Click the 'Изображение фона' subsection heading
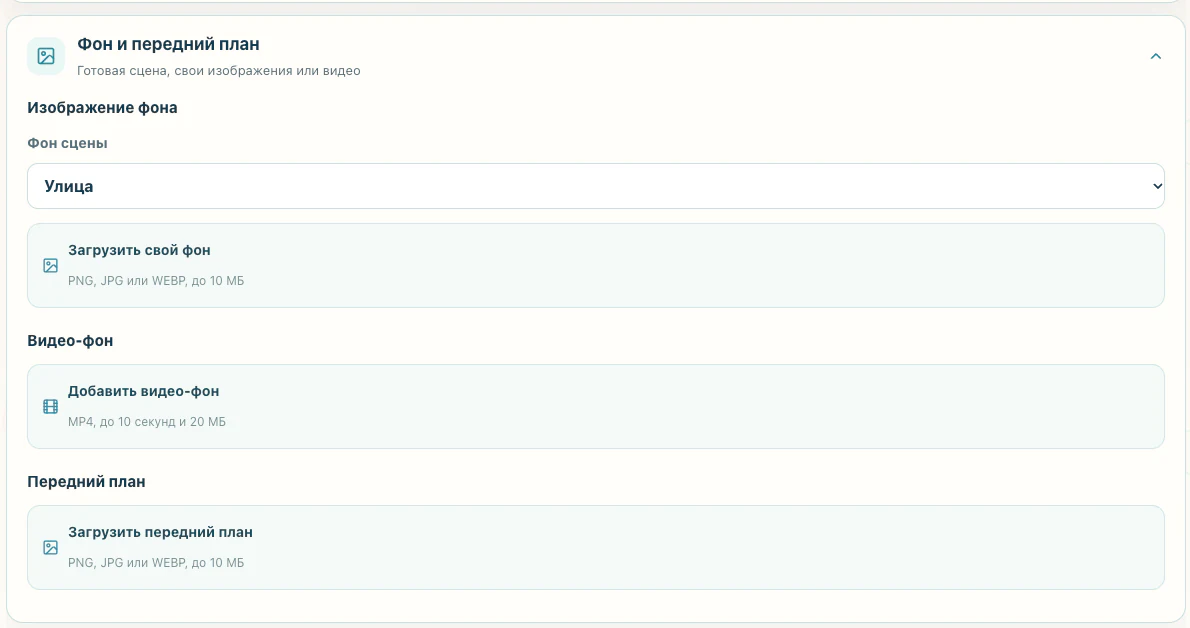 (x=102, y=108)
